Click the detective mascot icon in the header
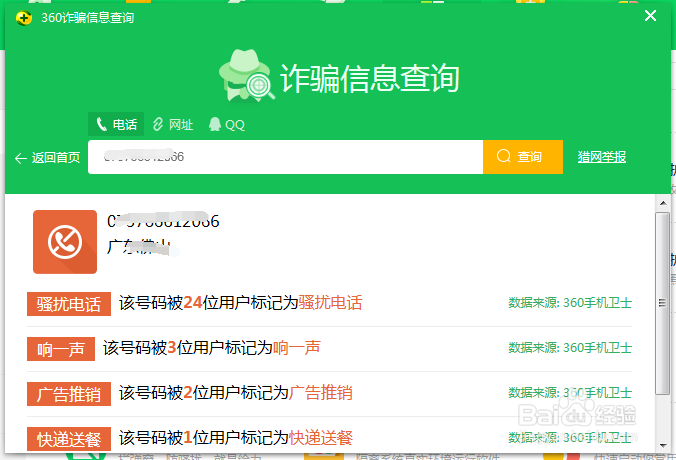676x460 pixels. tap(246, 76)
